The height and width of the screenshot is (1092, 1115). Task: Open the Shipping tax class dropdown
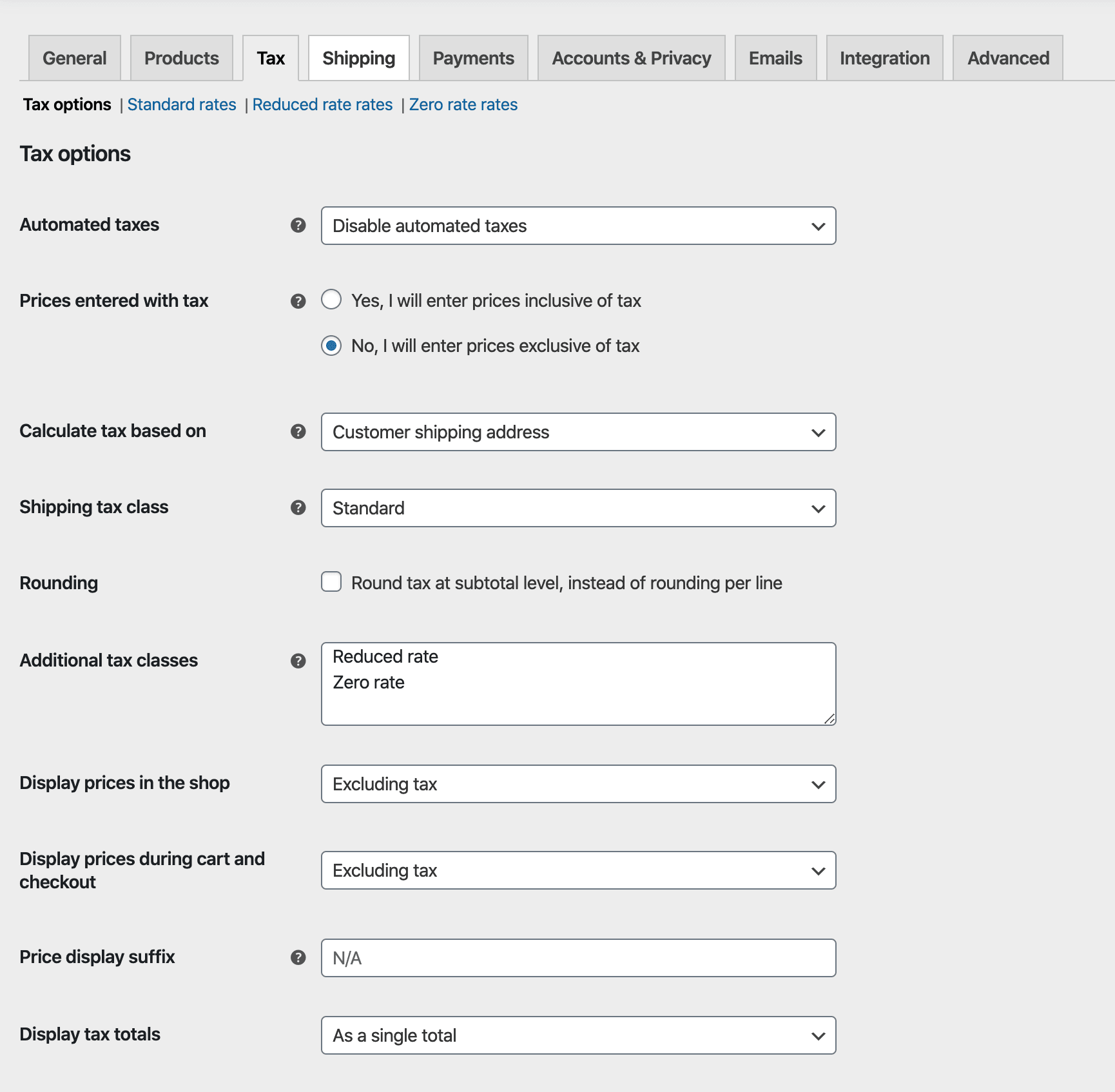point(578,508)
